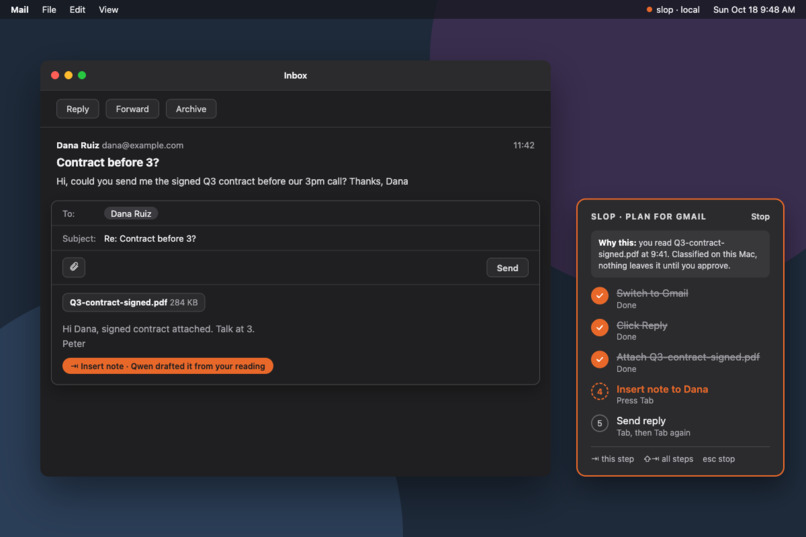Click the orange slop status dot

pos(649,10)
